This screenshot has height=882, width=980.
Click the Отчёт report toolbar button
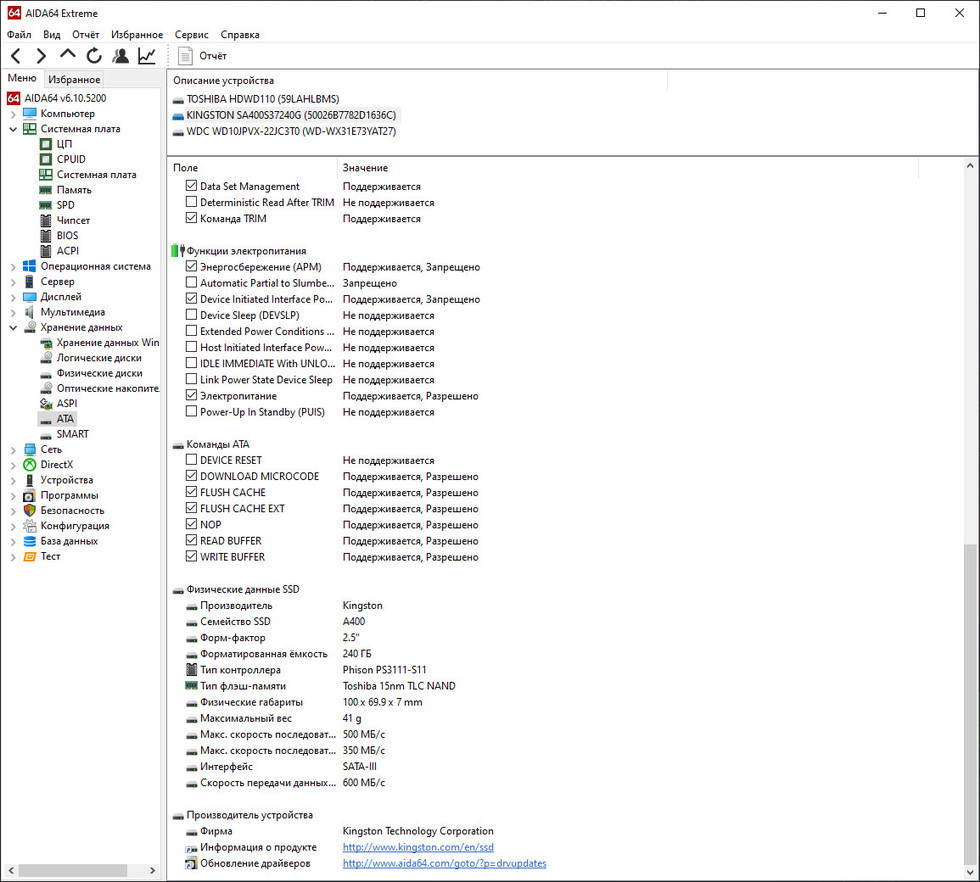[202, 56]
